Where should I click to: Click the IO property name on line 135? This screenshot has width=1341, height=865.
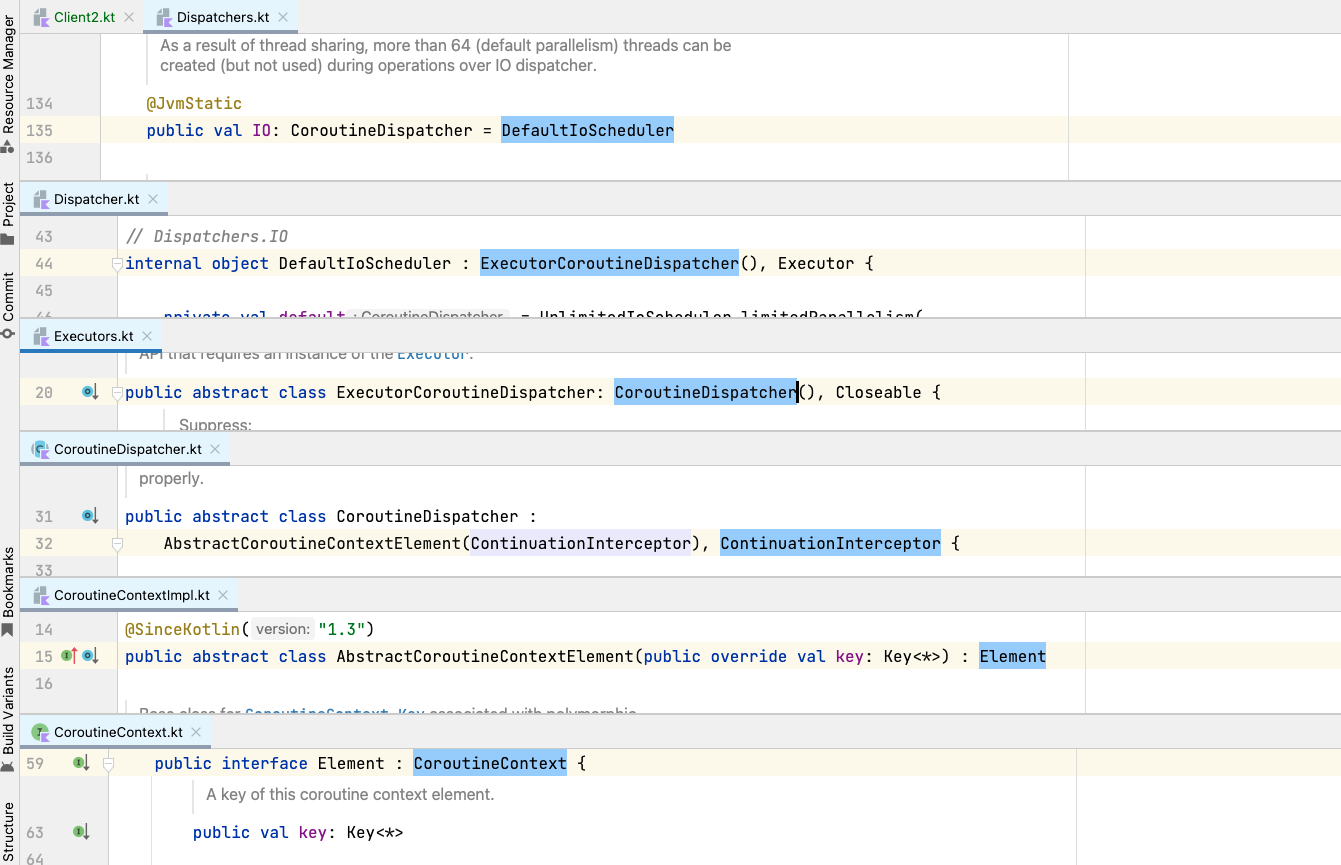click(260, 130)
